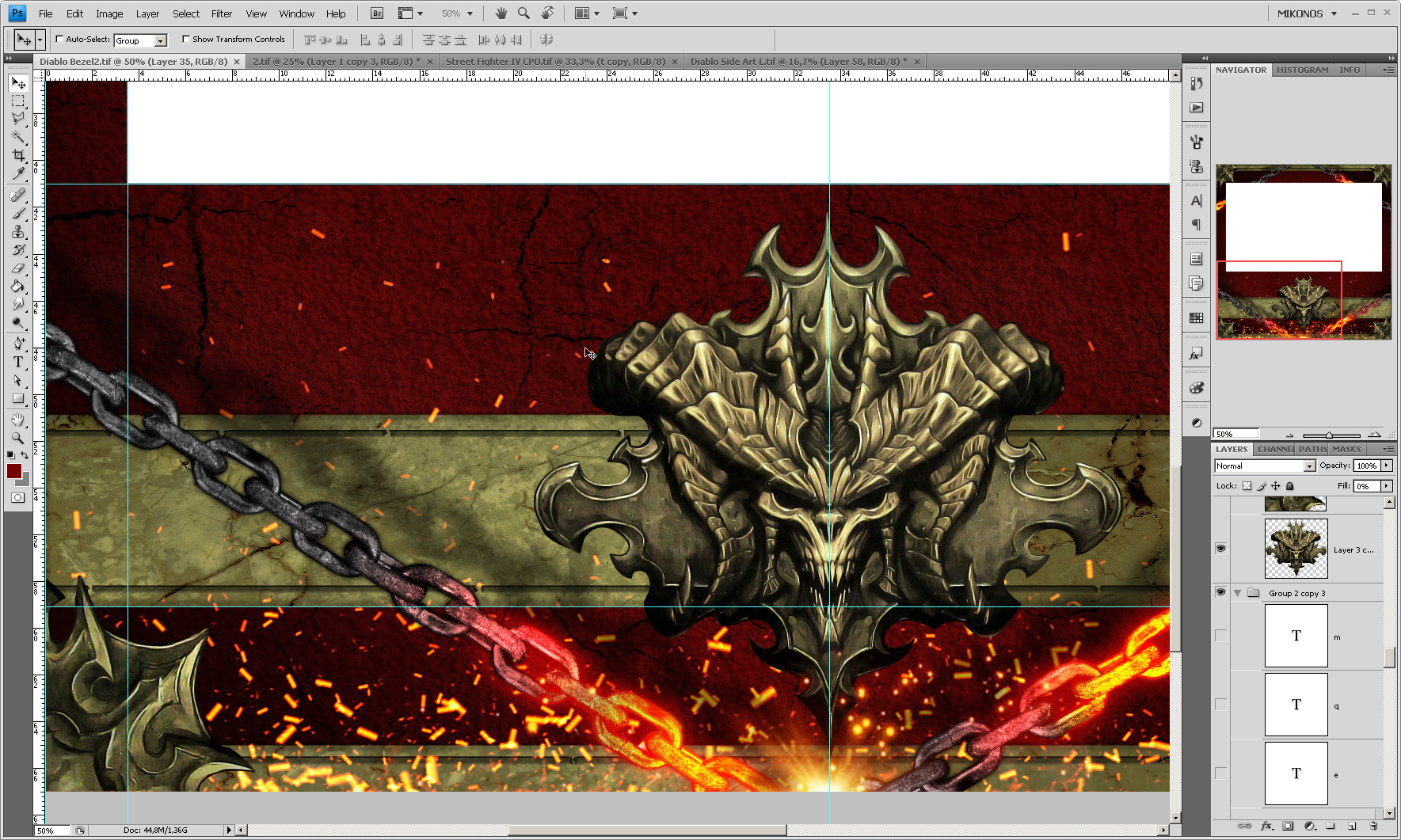Viewport: 1401px width, 840px height.
Task: Hide the Layer 3 c... layer
Action: 1220,549
